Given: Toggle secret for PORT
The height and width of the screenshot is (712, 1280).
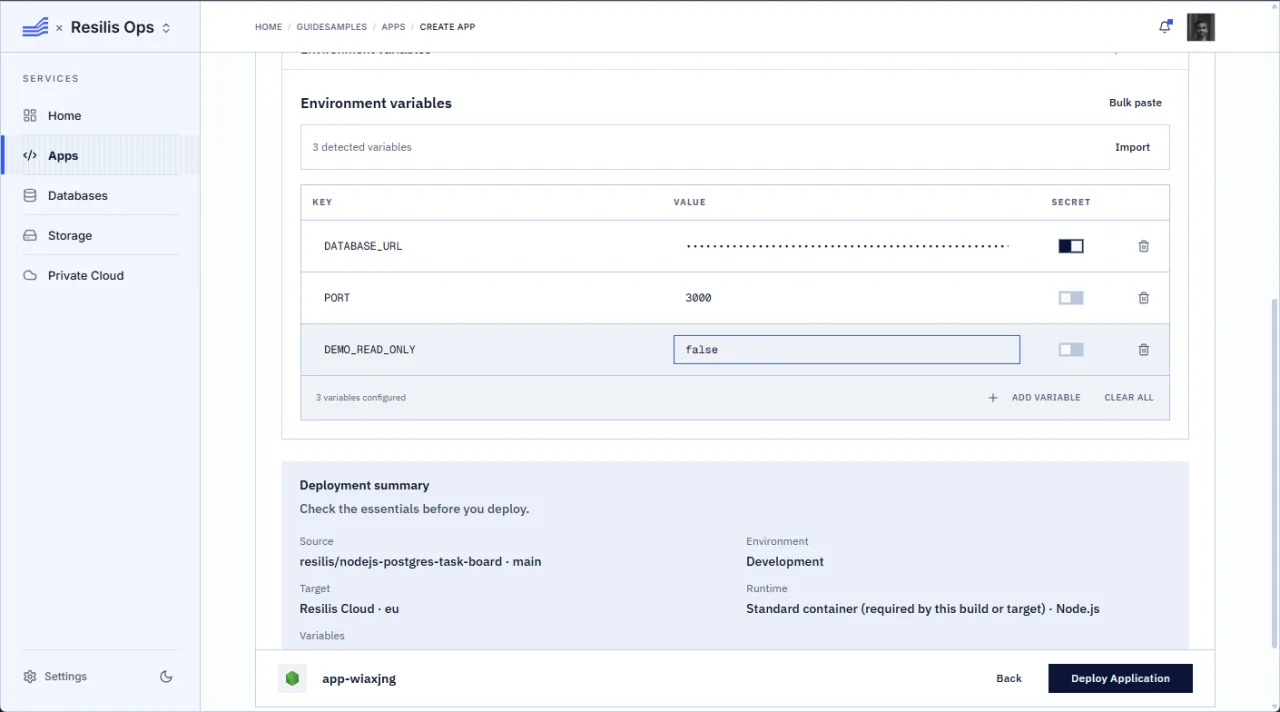Looking at the screenshot, I should (x=1071, y=298).
